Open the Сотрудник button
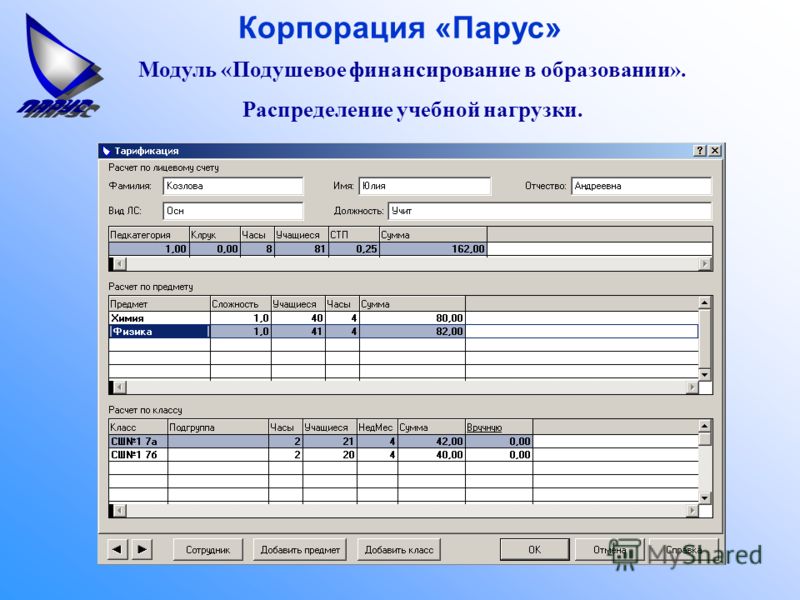This screenshot has height=600, width=800. (208, 549)
